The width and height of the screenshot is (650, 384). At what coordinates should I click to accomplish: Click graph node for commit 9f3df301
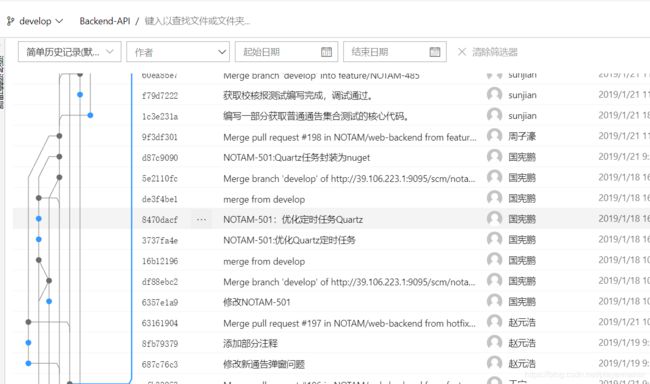click(x=59, y=136)
